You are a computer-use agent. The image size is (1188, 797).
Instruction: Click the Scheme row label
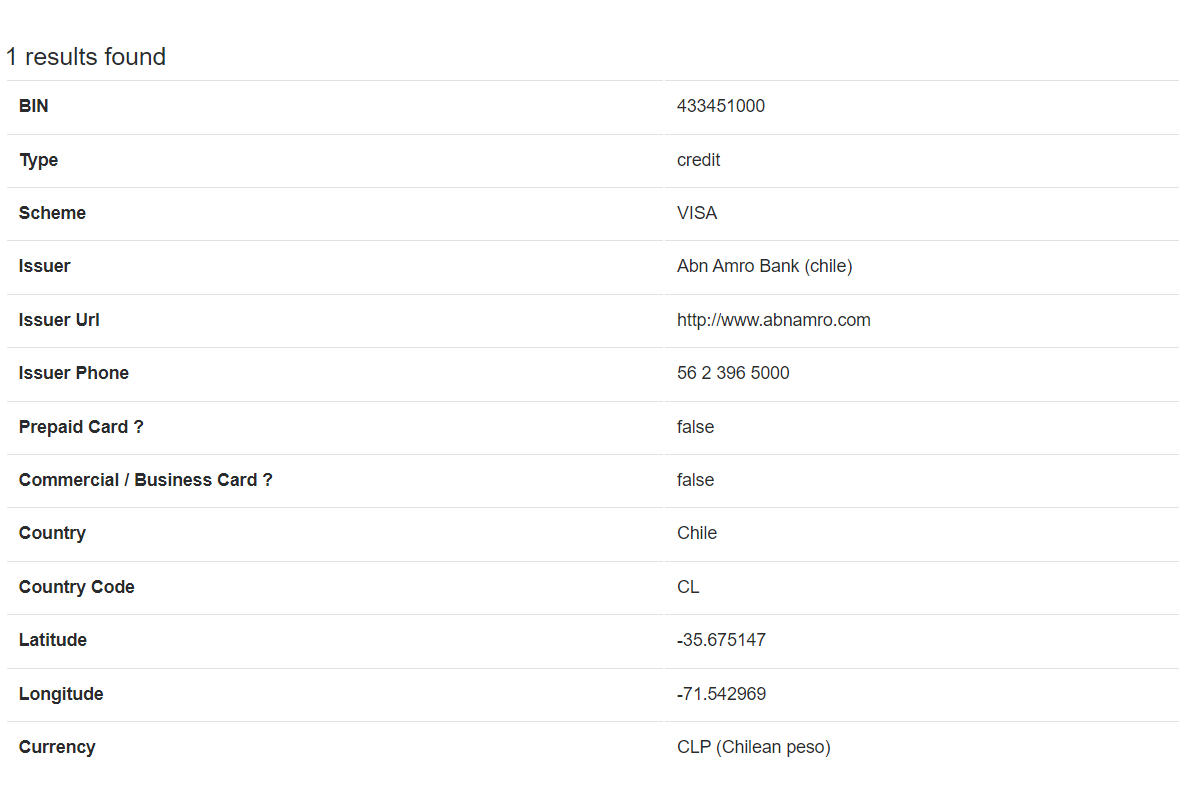[52, 213]
